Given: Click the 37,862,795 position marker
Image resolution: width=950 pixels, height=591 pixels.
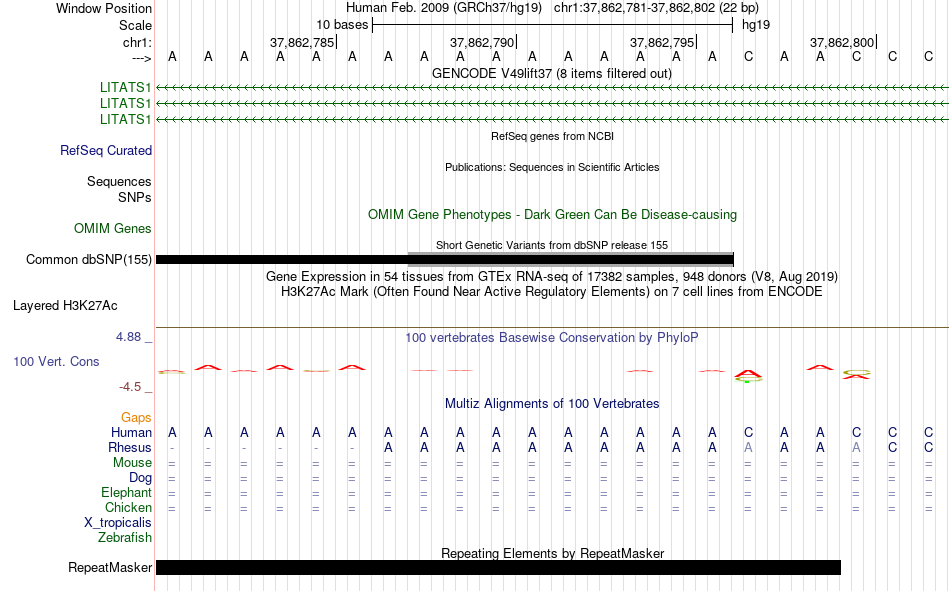Looking at the screenshot, I should click(662, 42).
